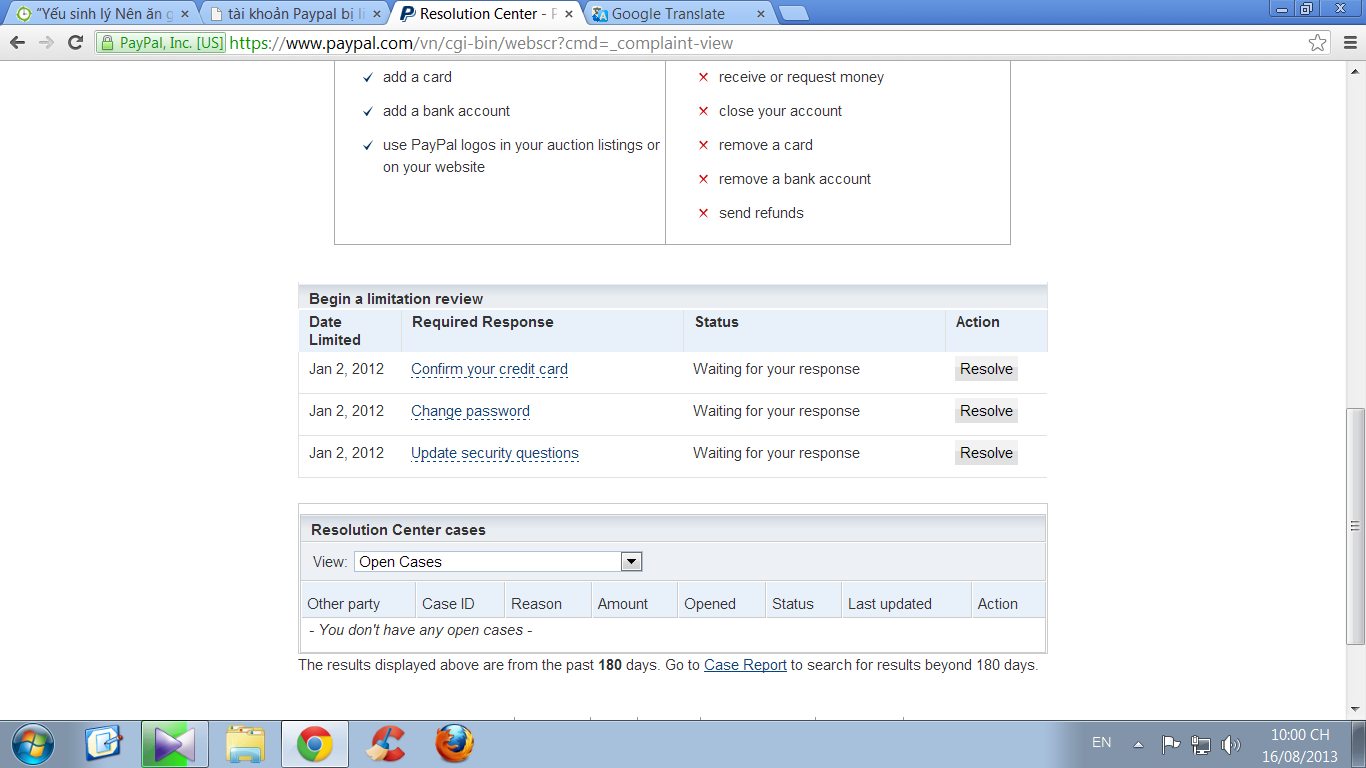
Task: Open Windows Explorer folder icon in taskbar
Action: (245, 744)
